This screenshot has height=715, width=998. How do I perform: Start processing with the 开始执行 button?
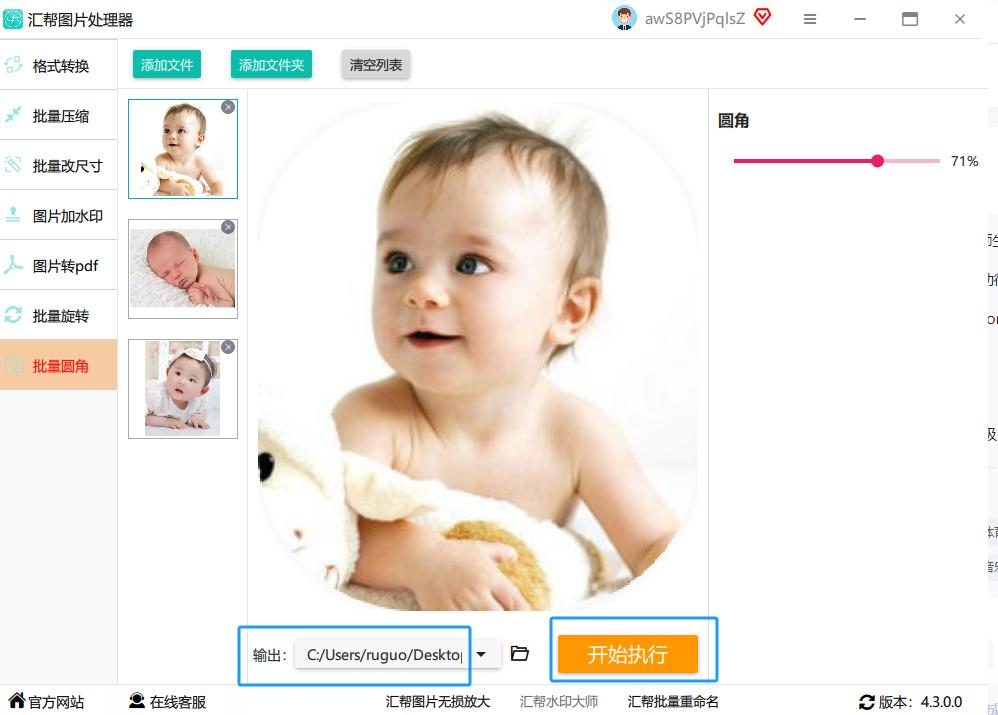(x=628, y=654)
